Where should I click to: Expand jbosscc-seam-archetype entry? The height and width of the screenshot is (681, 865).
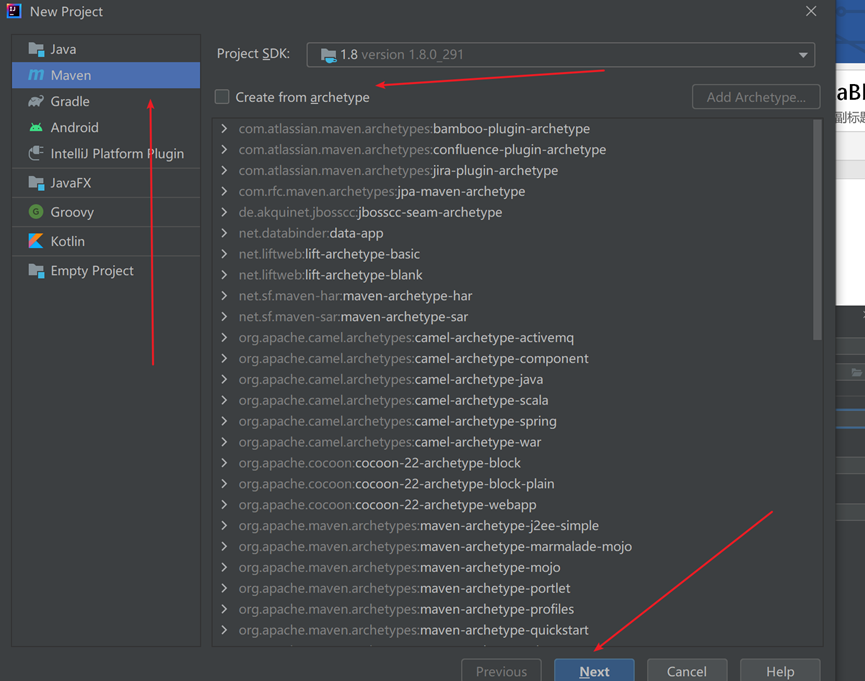pos(224,212)
